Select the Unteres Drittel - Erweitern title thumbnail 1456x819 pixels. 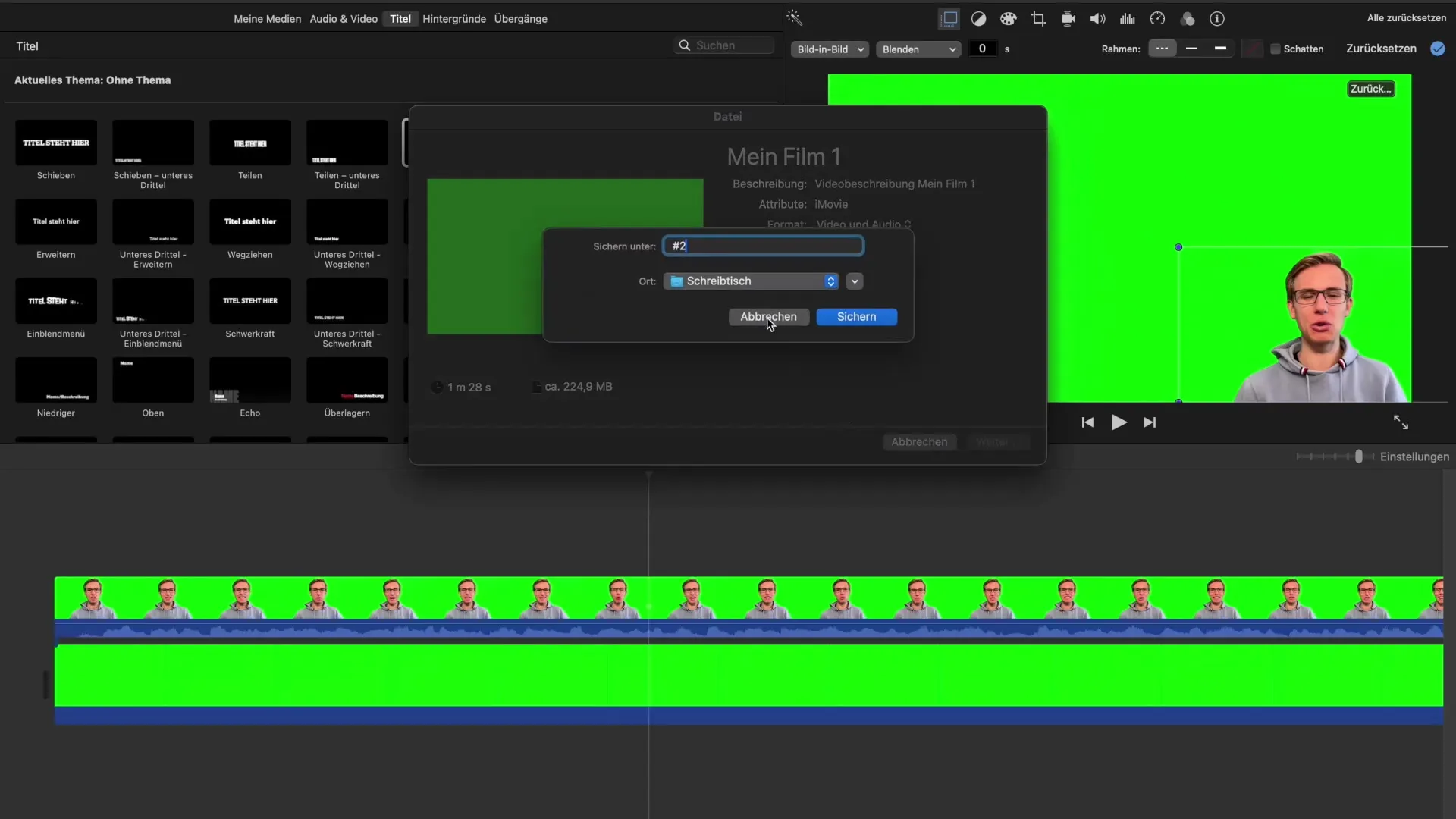153,221
